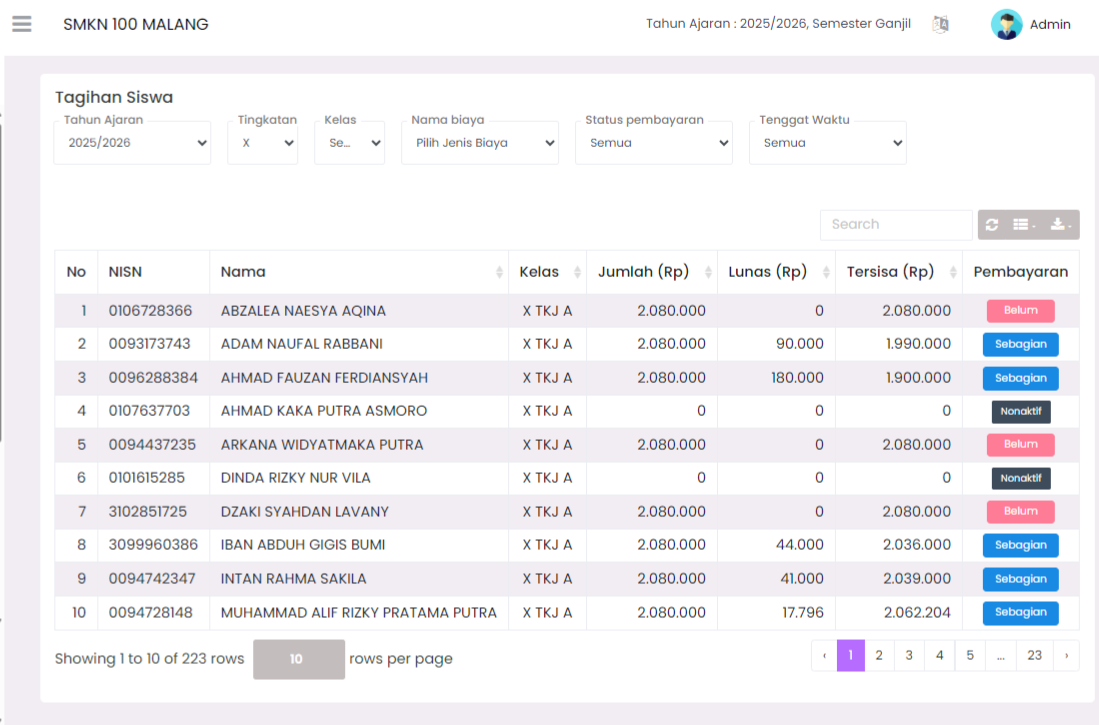The image size is (1099, 725).
Task: Jump to last page 23
Action: point(1034,656)
